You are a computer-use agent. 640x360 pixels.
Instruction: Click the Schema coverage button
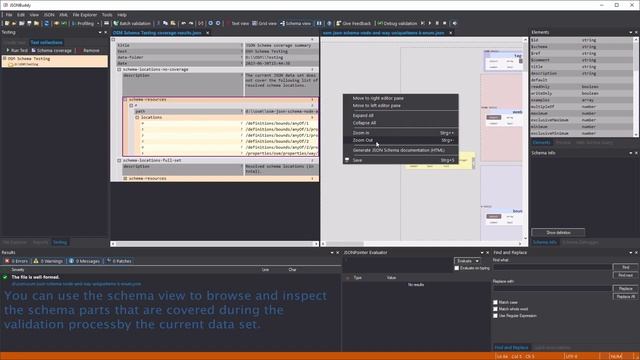click(x=51, y=51)
